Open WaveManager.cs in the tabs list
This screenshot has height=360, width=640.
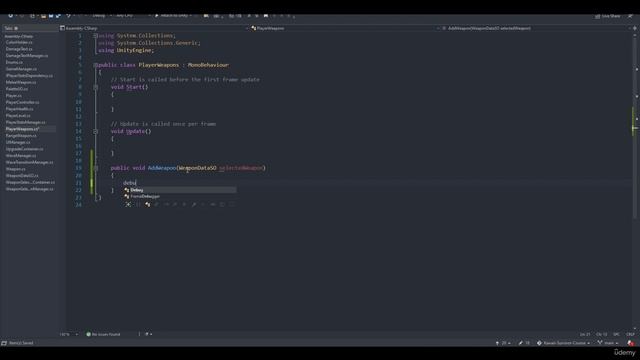(x=21, y=156)
